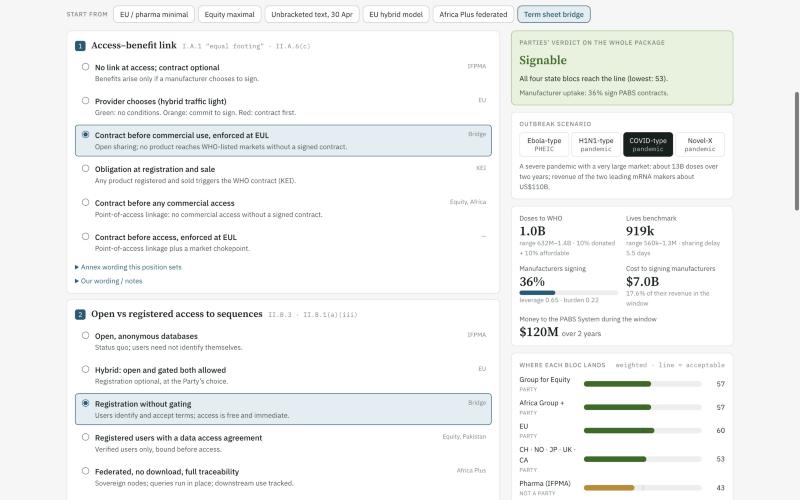Click the 'Manufacturers signing' progress bar
Viewport: 800px width, 500px height.
[568, 293]
